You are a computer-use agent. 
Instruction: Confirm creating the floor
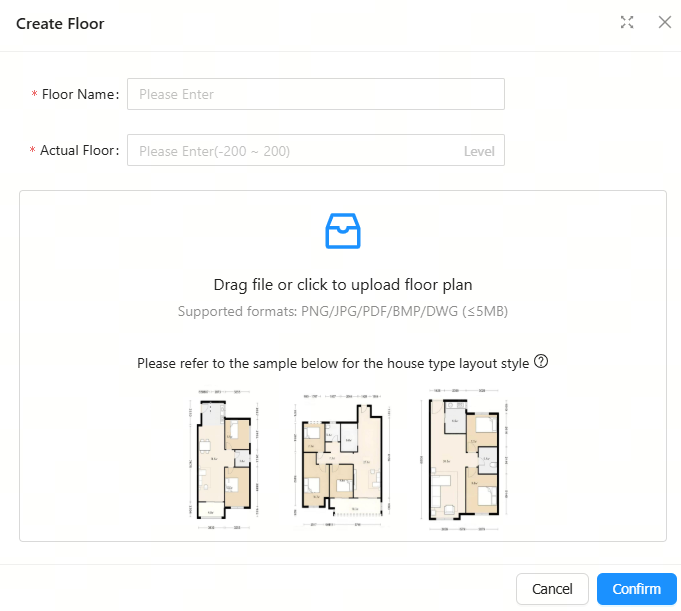click(637, 589)
